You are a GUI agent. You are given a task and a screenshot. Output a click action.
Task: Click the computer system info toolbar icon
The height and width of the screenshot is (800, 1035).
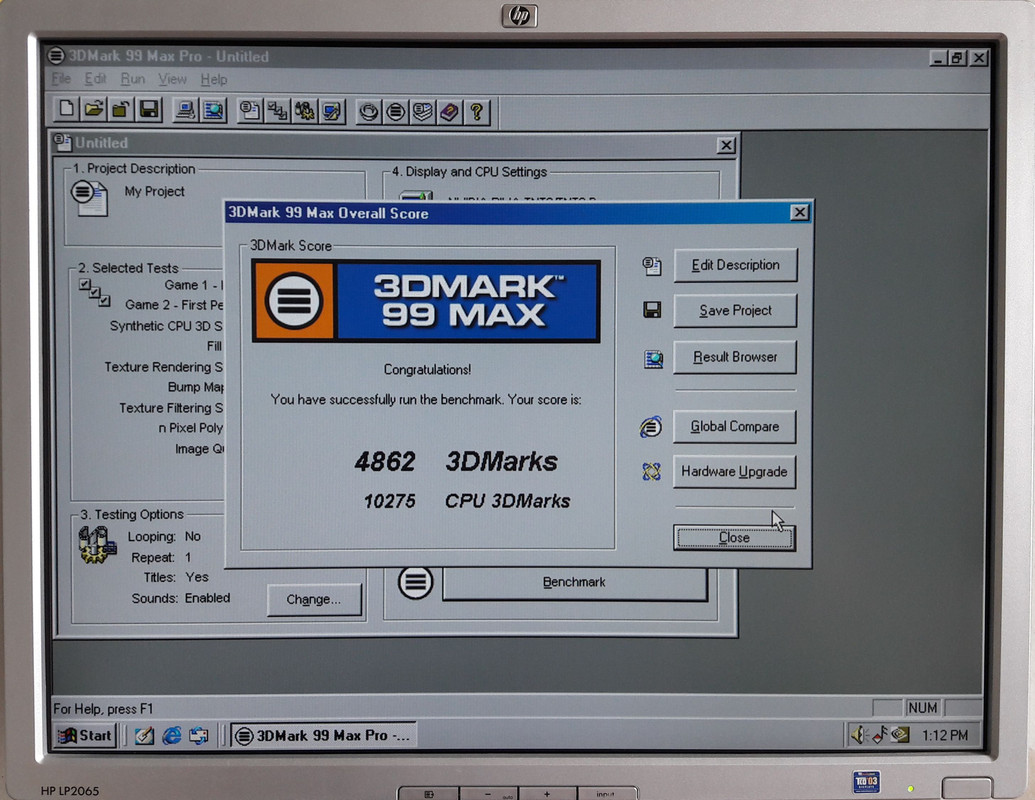click(x=185, y=110)
